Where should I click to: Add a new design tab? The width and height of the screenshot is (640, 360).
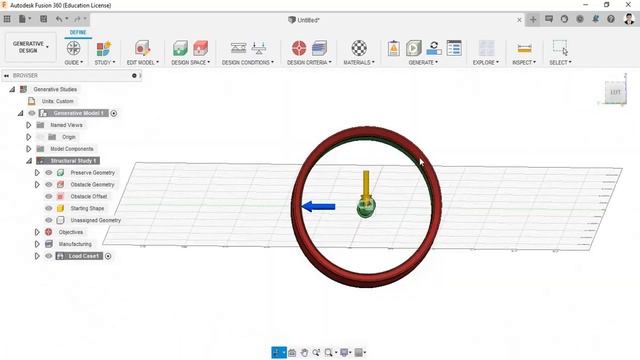[x=533, y=19]
